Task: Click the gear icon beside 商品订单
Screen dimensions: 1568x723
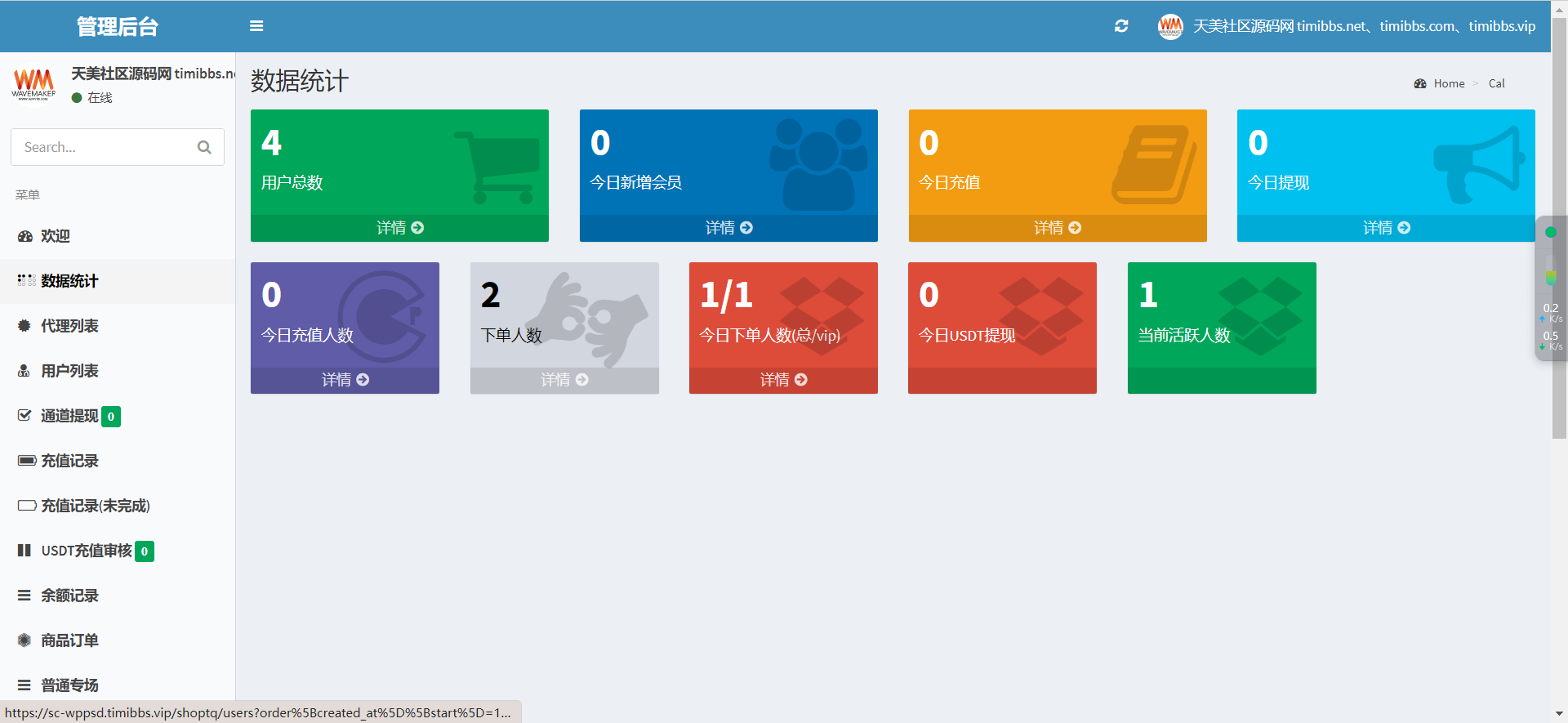Action: [x=24, y=640]
